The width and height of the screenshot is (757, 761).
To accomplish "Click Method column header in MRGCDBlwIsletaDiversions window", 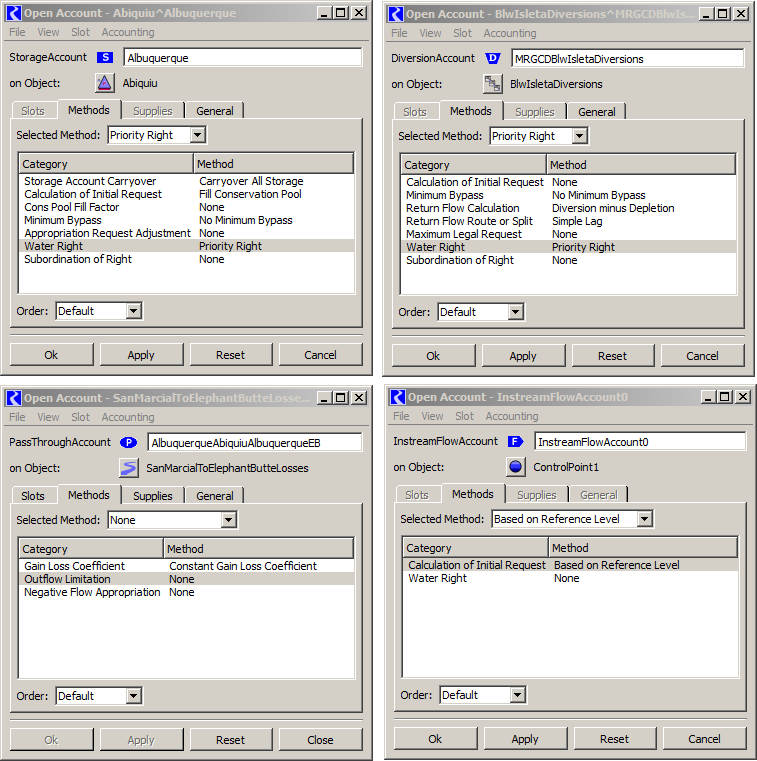I will pos(641,165).
